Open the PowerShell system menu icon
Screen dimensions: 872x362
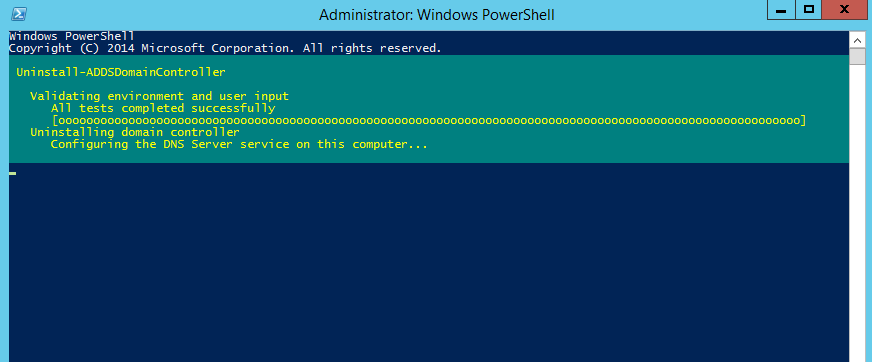19,14
